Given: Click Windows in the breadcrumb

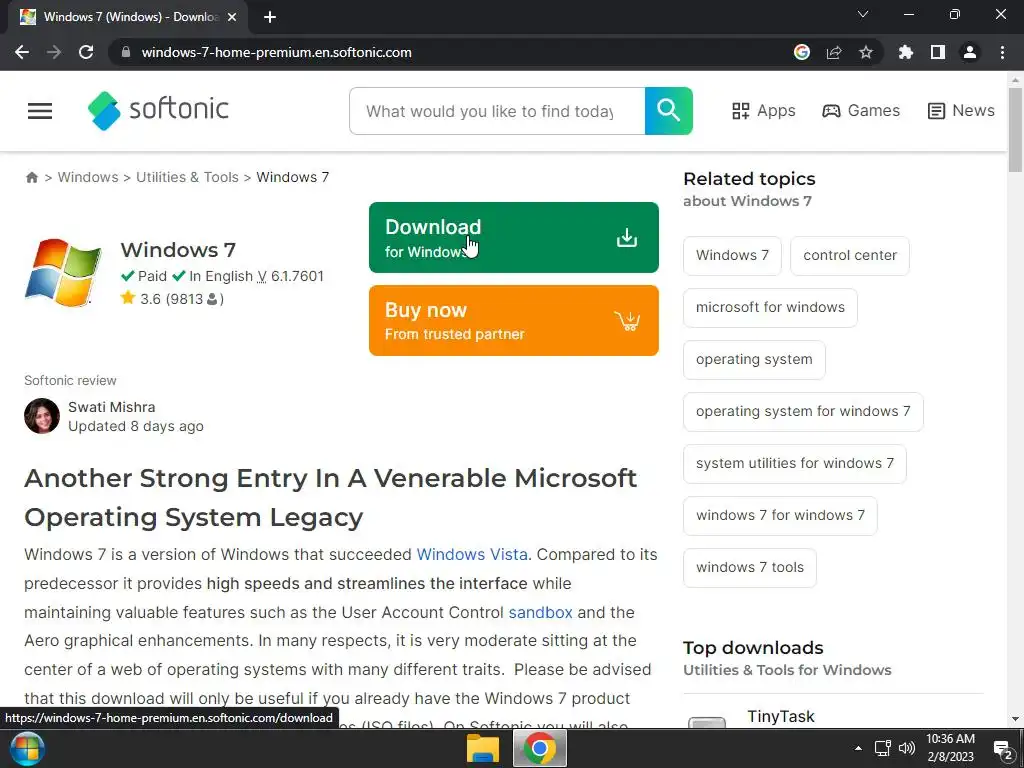Looking at the screenshot, I should [x=88, y=178].
